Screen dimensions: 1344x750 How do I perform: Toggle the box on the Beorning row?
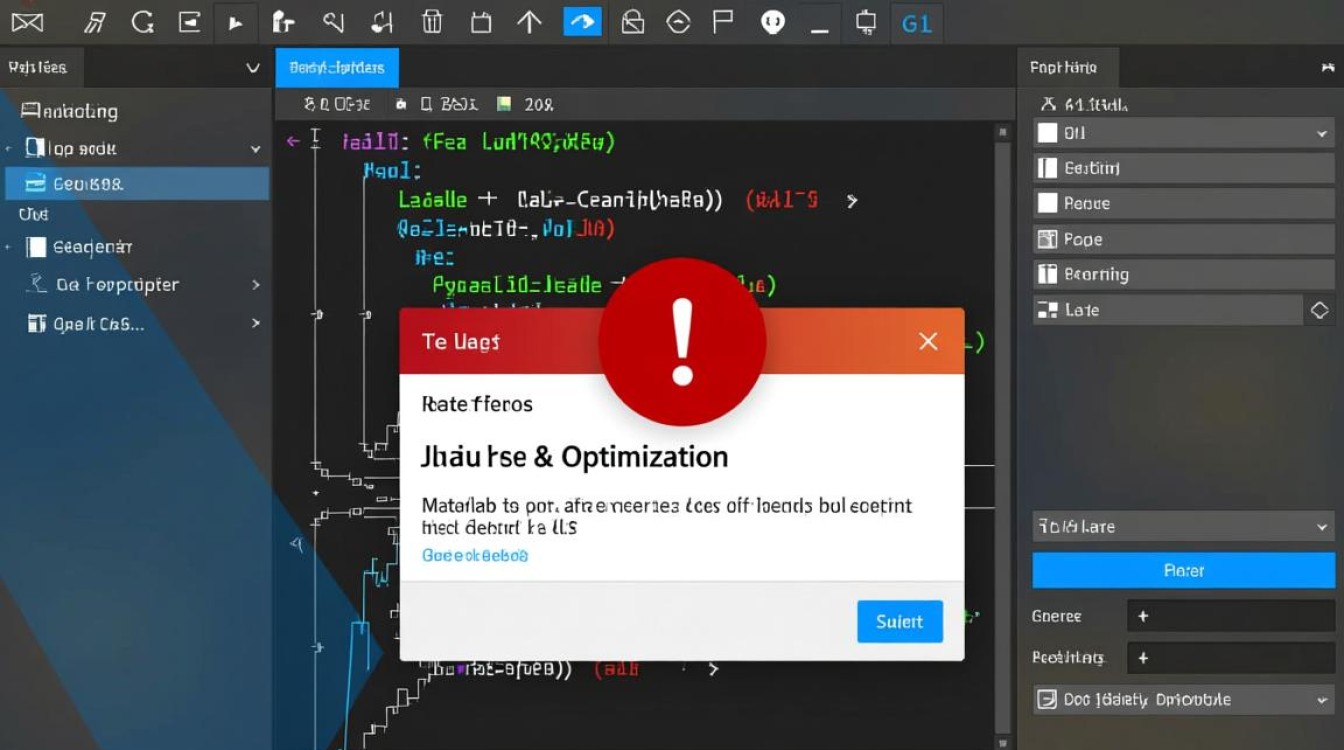pyautogui.click(x=1047, y=274)
